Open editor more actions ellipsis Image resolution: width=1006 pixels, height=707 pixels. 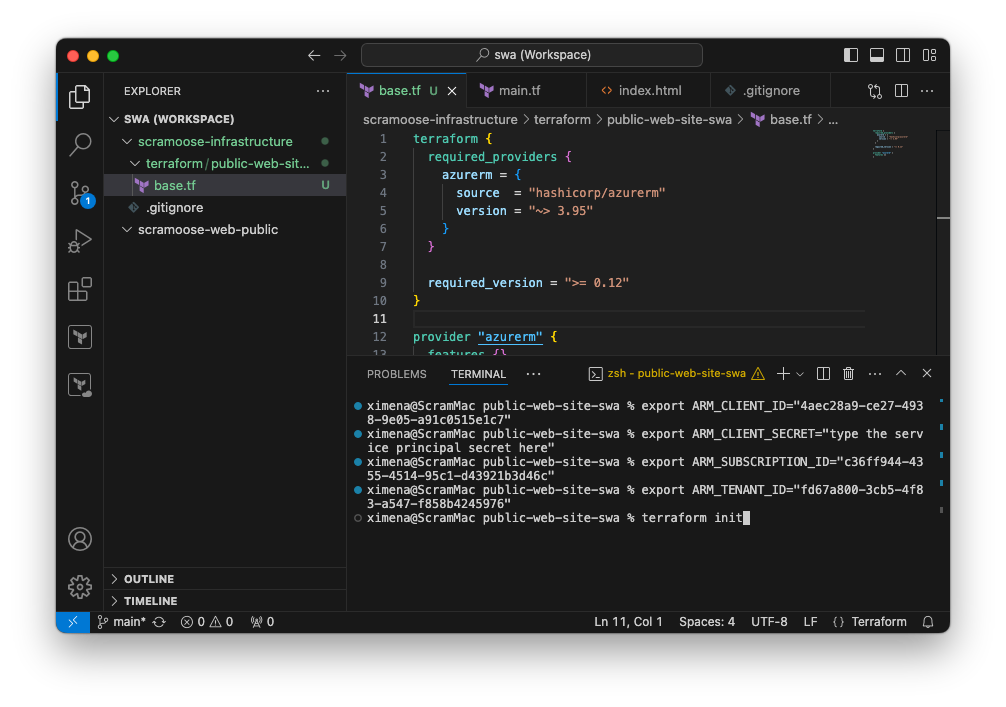pyautogui.click(x=927, y=91)
